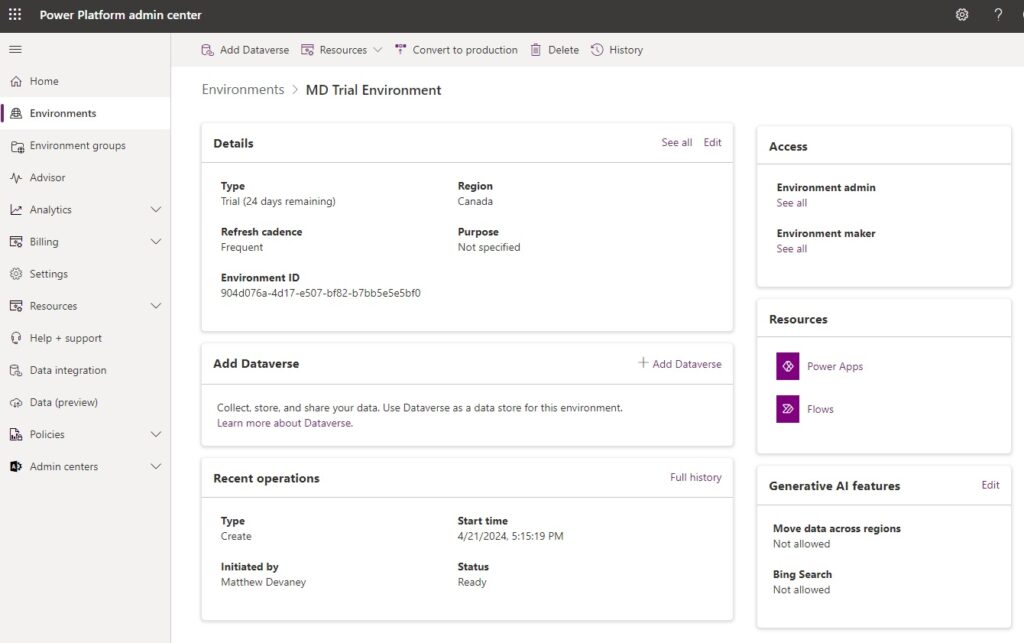Image resolution: width=1024 pixels, height=643 pixels.
Task: Expand the Resources sidebar section
Action: [x=156, y=306]
